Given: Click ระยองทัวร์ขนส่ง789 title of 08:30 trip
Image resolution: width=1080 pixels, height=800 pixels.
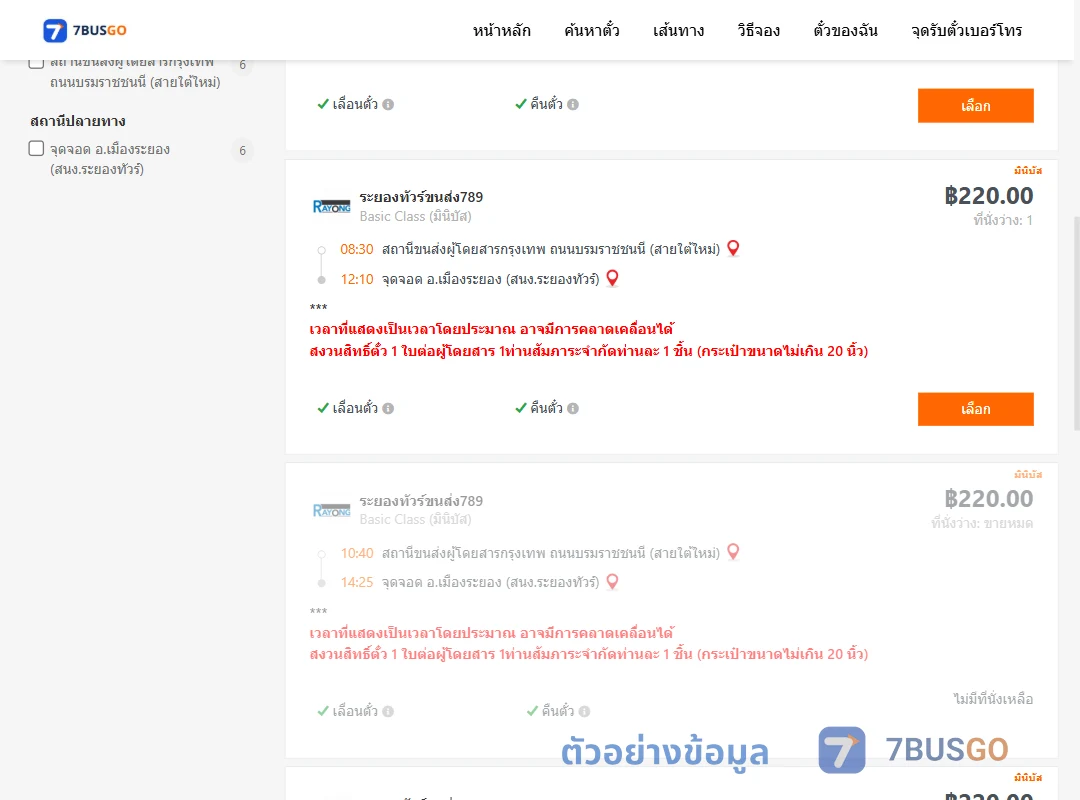Looking at the screenshot, I should tap(421, 197).
